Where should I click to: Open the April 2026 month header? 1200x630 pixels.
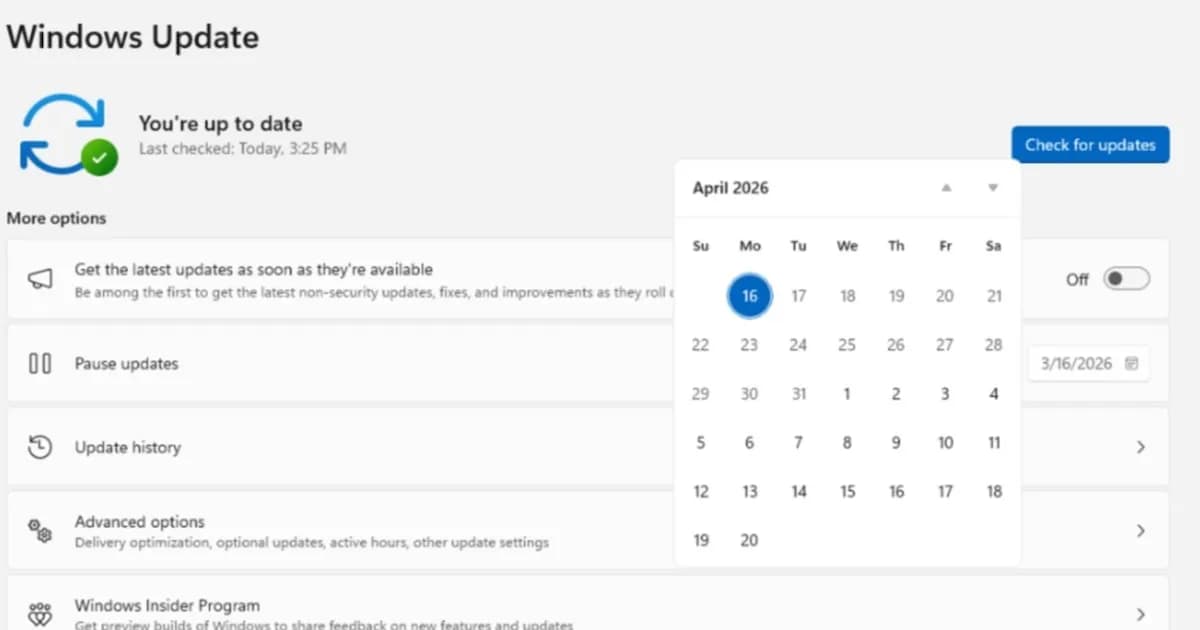(731, 188)
